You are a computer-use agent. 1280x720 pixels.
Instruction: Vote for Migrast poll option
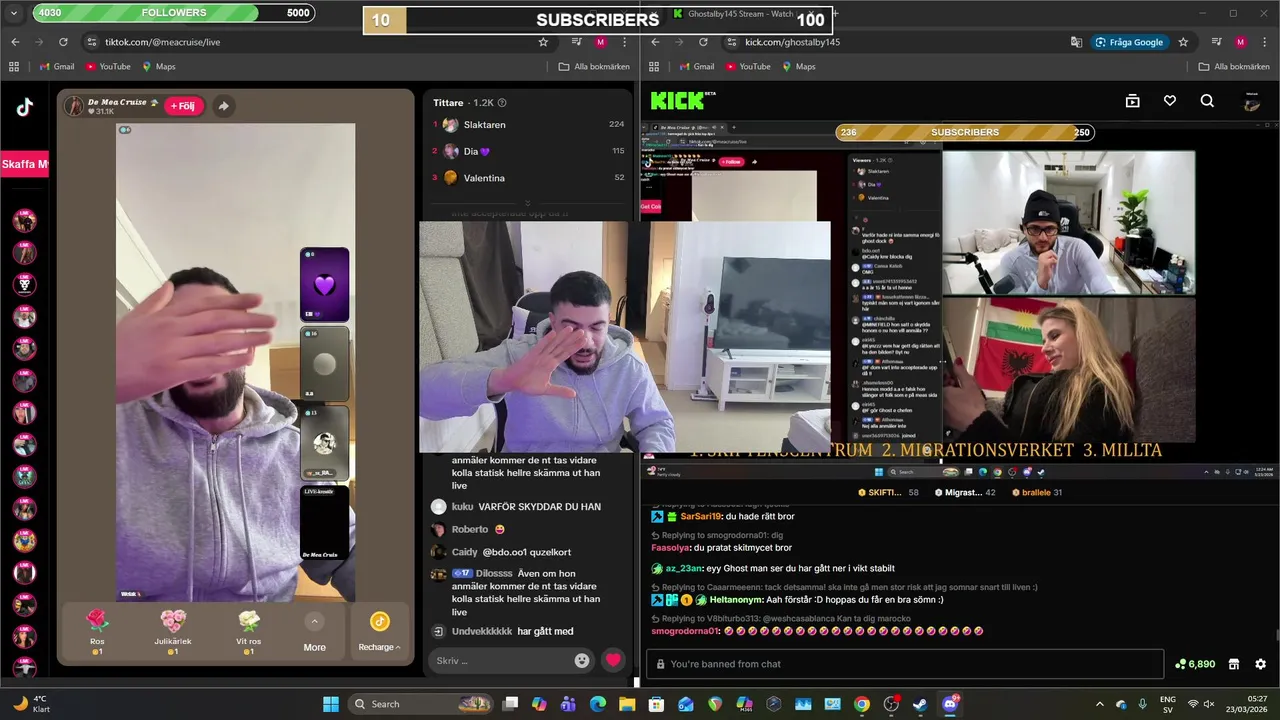965,493
